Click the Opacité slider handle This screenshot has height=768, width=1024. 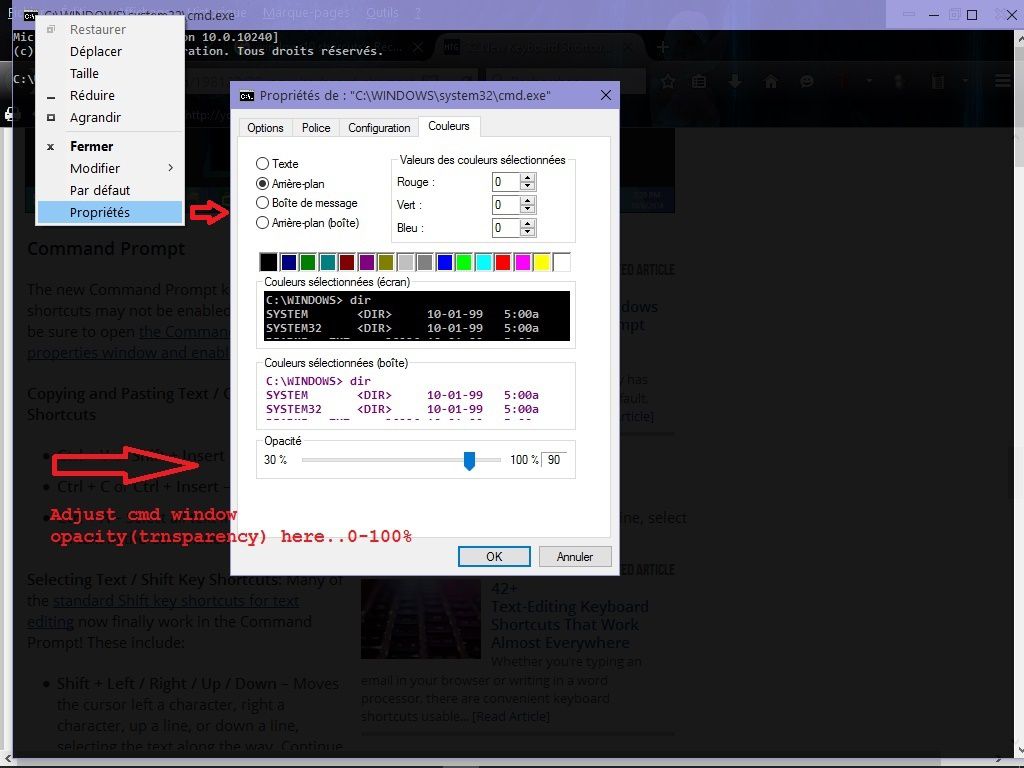tap(469, 460)
